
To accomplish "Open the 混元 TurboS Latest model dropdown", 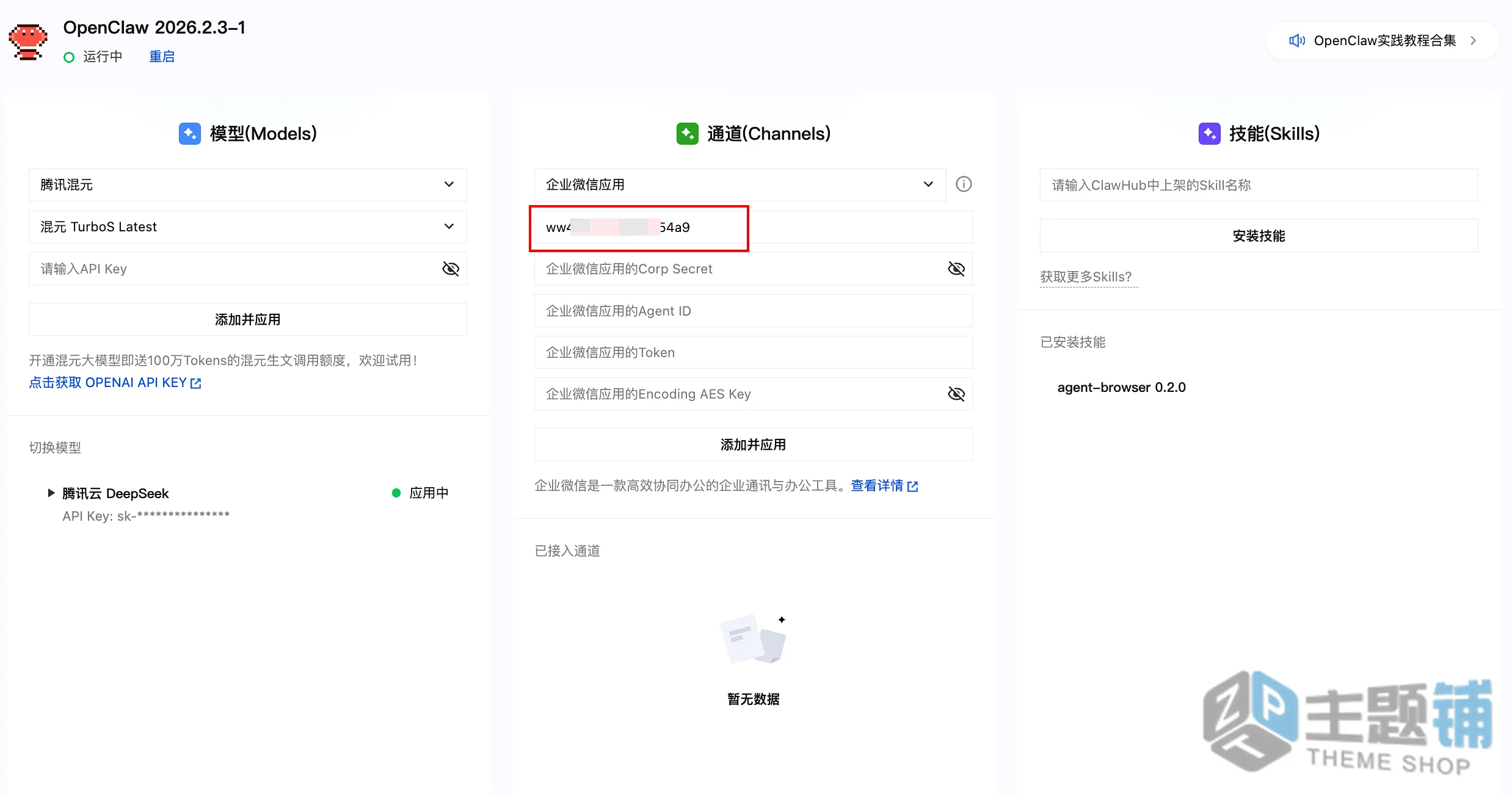I will [248, 227].
